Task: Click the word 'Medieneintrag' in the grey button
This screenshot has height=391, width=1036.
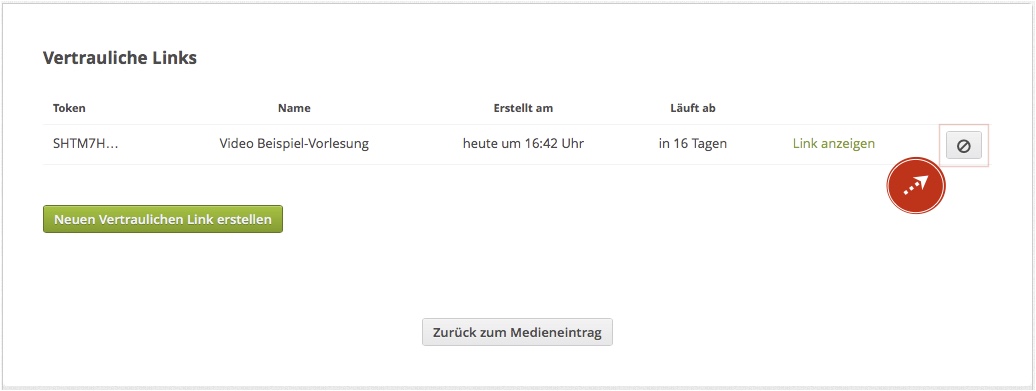Action: pos(556,332)
